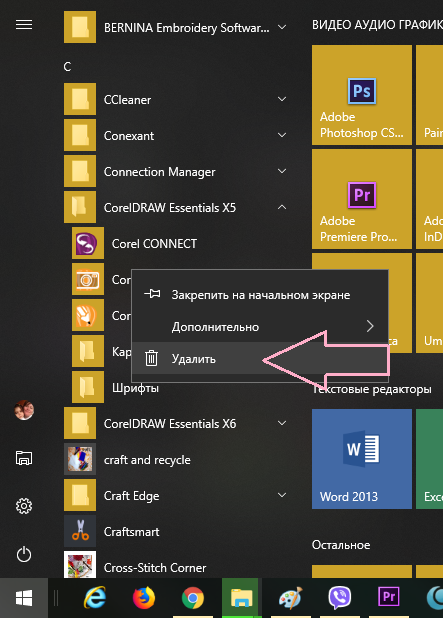
Task: Choose Удалить from the context menu
Action: [260, 358]
